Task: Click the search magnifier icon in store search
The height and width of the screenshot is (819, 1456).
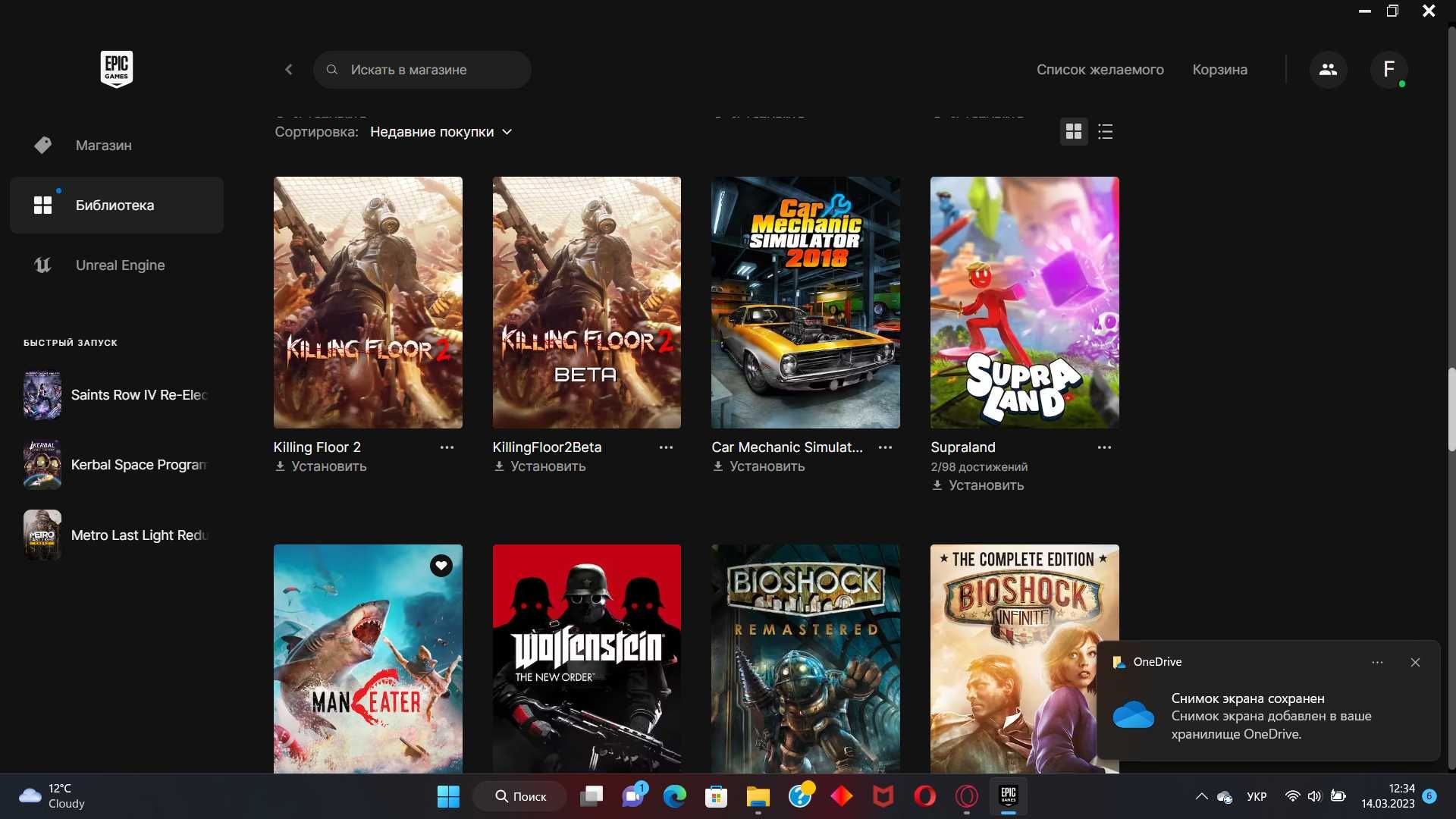Action: coord(332,70)
